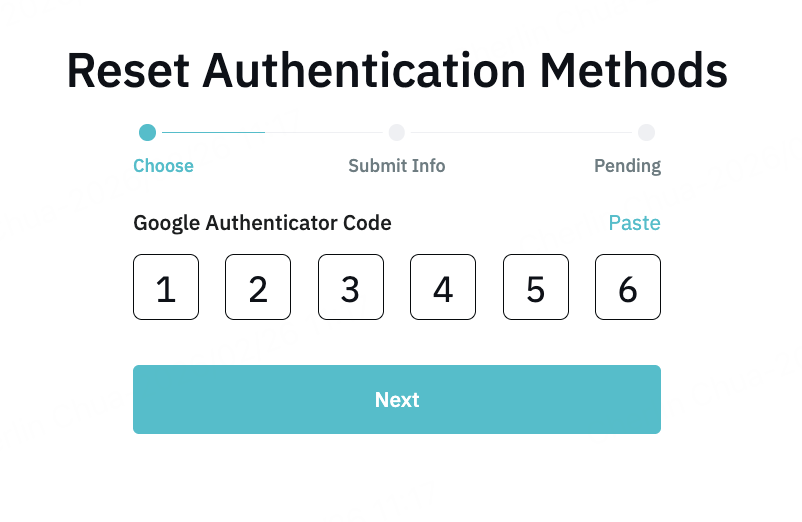The width and height of the screenshot is (802, 522).
Task: Click gray line between Submit Info and Pending
Action: point(521,132)
